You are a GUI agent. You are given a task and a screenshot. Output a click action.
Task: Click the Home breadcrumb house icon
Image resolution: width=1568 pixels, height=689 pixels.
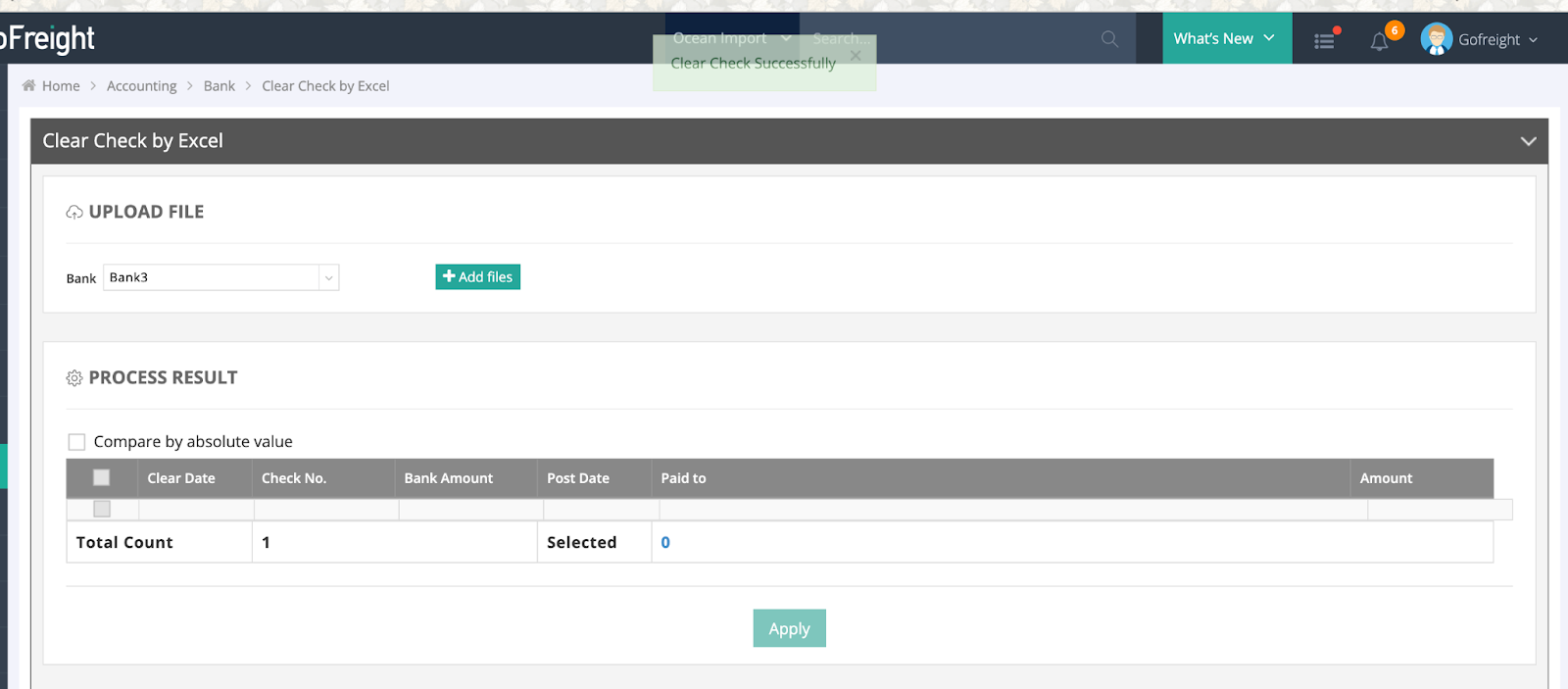pos(29,86)
